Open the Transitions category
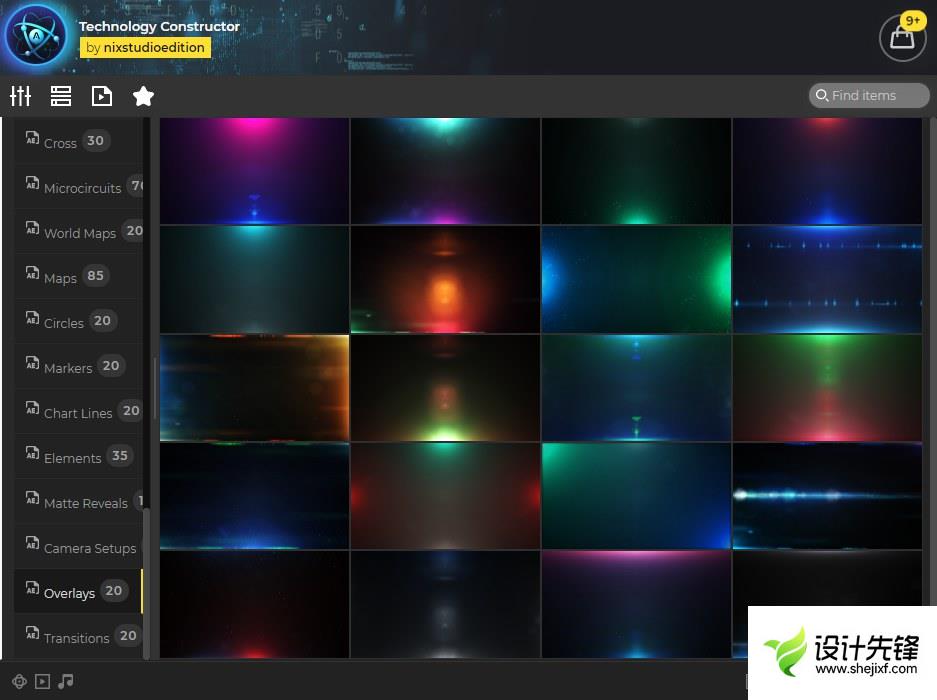 pos(76,637)
